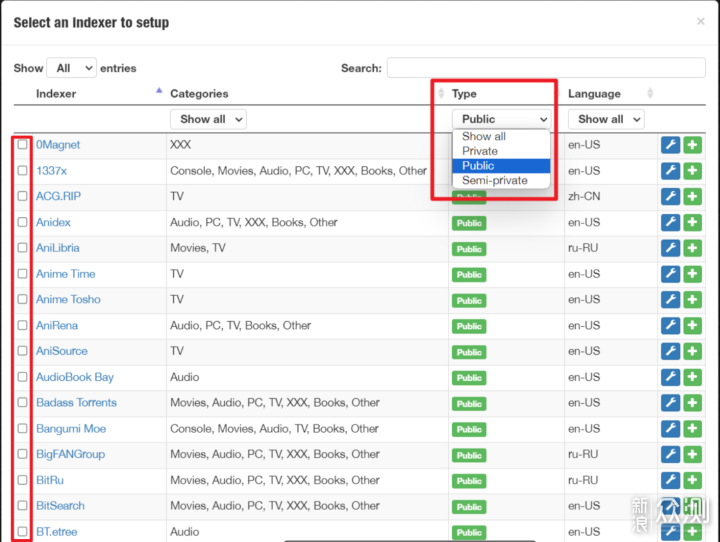Open configure wrench for BigFANGroup
This screenshot has height=542, width=720.
[670, 455]
